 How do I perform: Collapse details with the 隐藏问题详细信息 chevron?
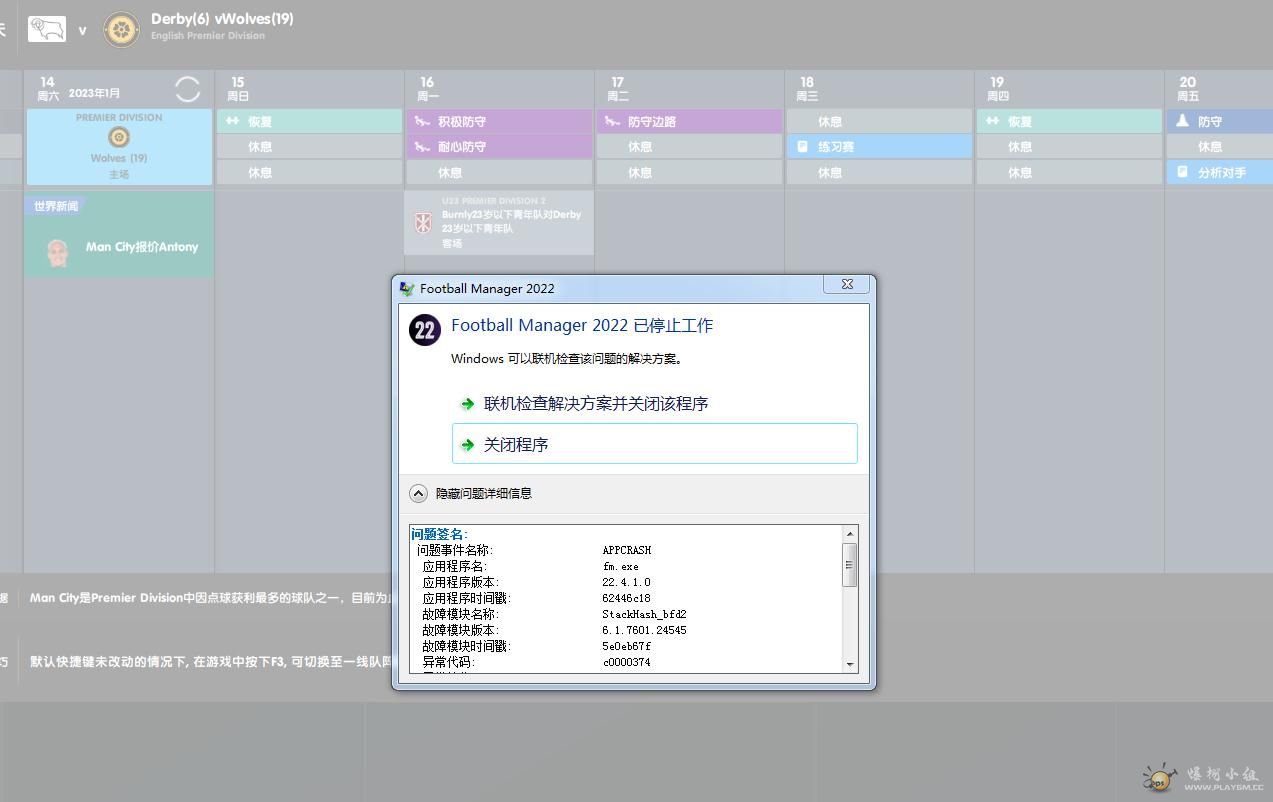tap(418, 493)
